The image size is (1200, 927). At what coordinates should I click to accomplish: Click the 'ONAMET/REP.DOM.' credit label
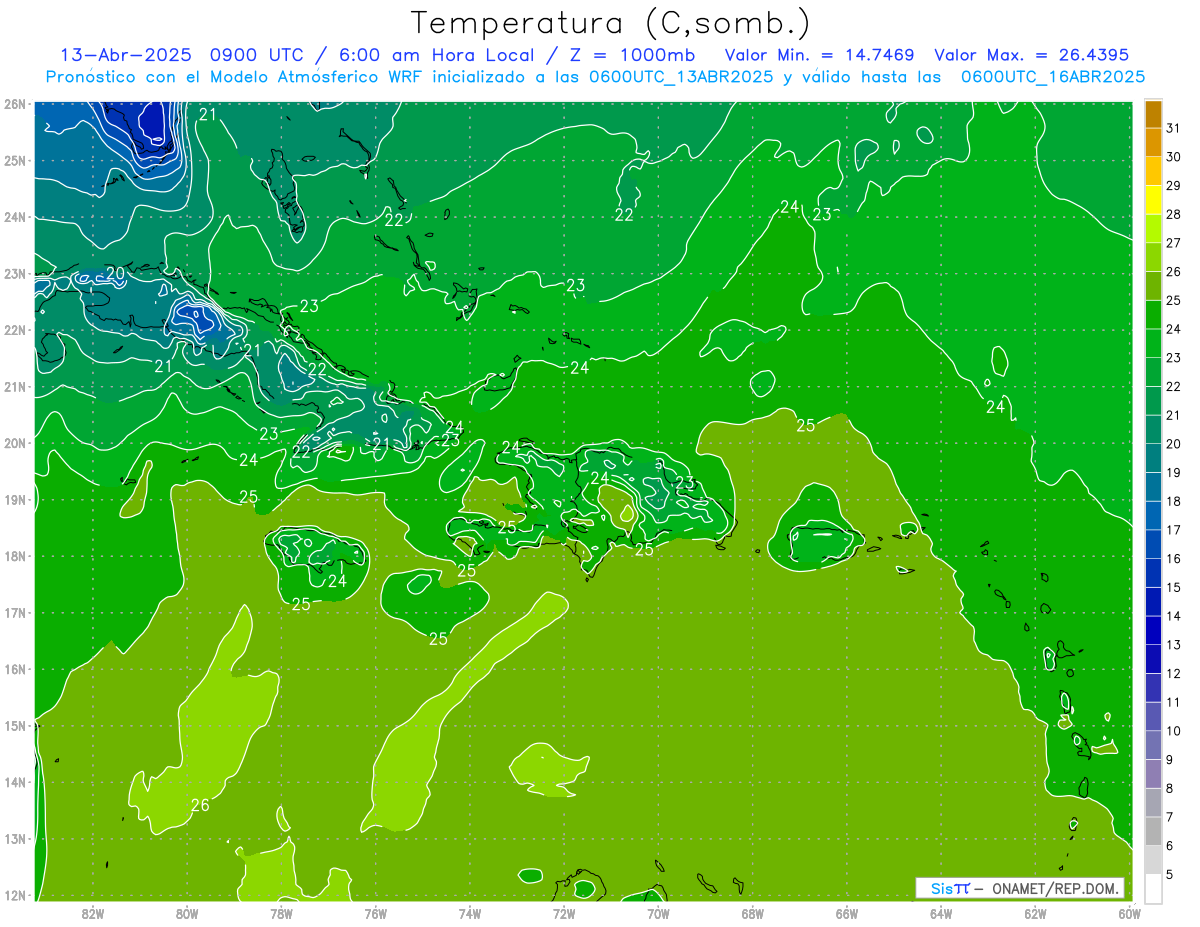pyautogui.click(x=1056, y=888)
